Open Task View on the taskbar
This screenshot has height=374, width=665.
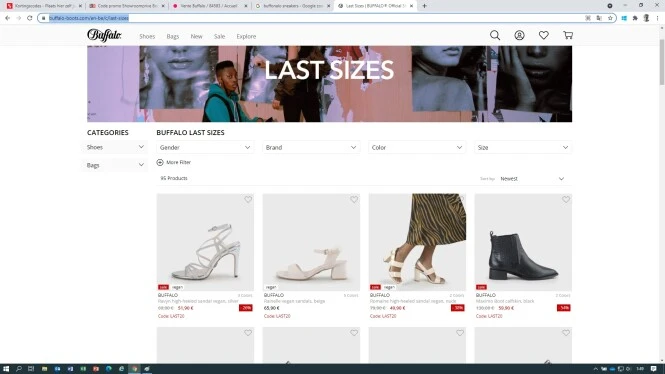31,369
